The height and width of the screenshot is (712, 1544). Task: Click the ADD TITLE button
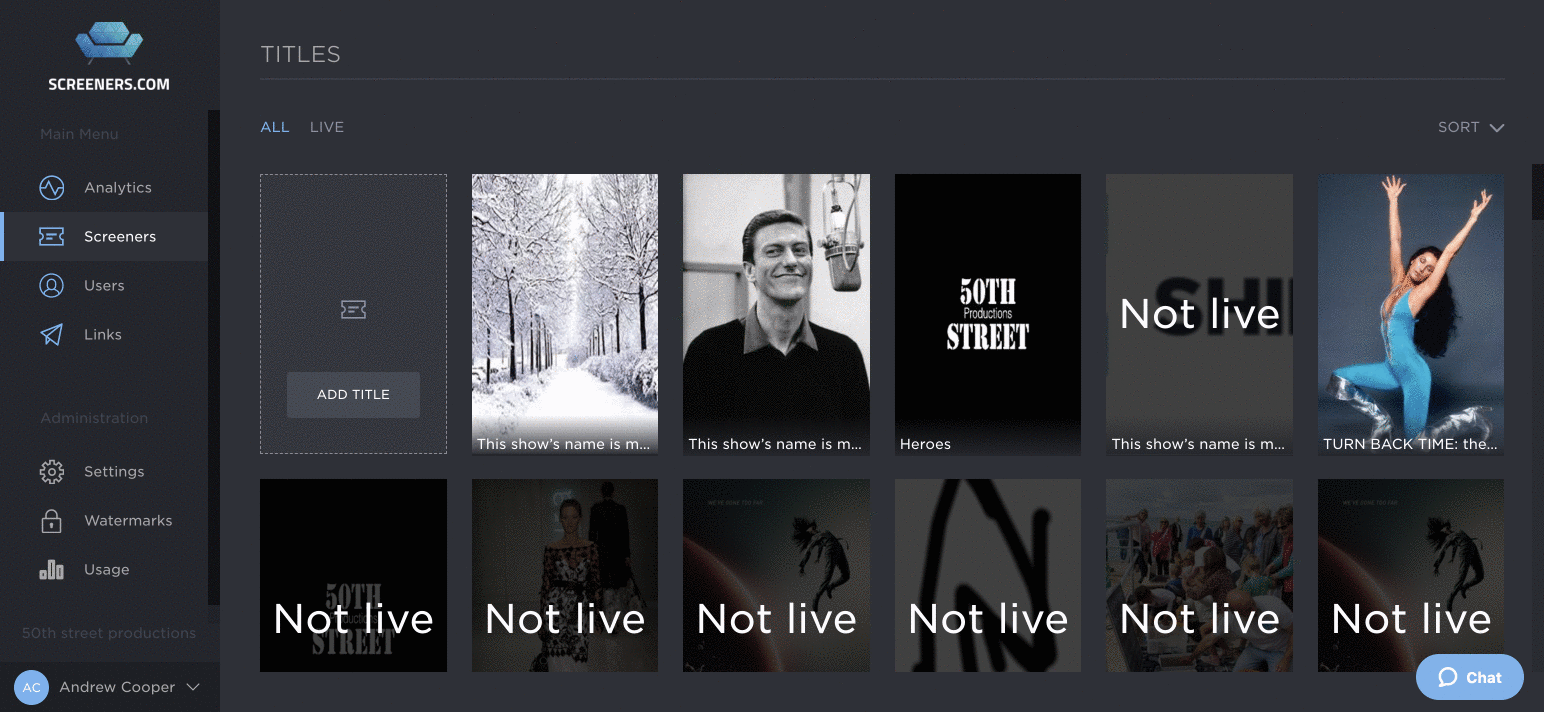tap(353, 395)
